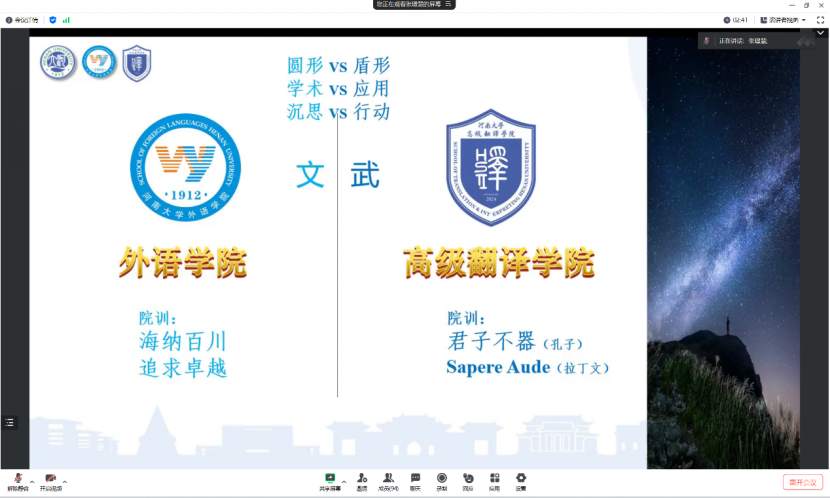Open the reactions icon
The image size is (830, 498).
coord(468,482)
